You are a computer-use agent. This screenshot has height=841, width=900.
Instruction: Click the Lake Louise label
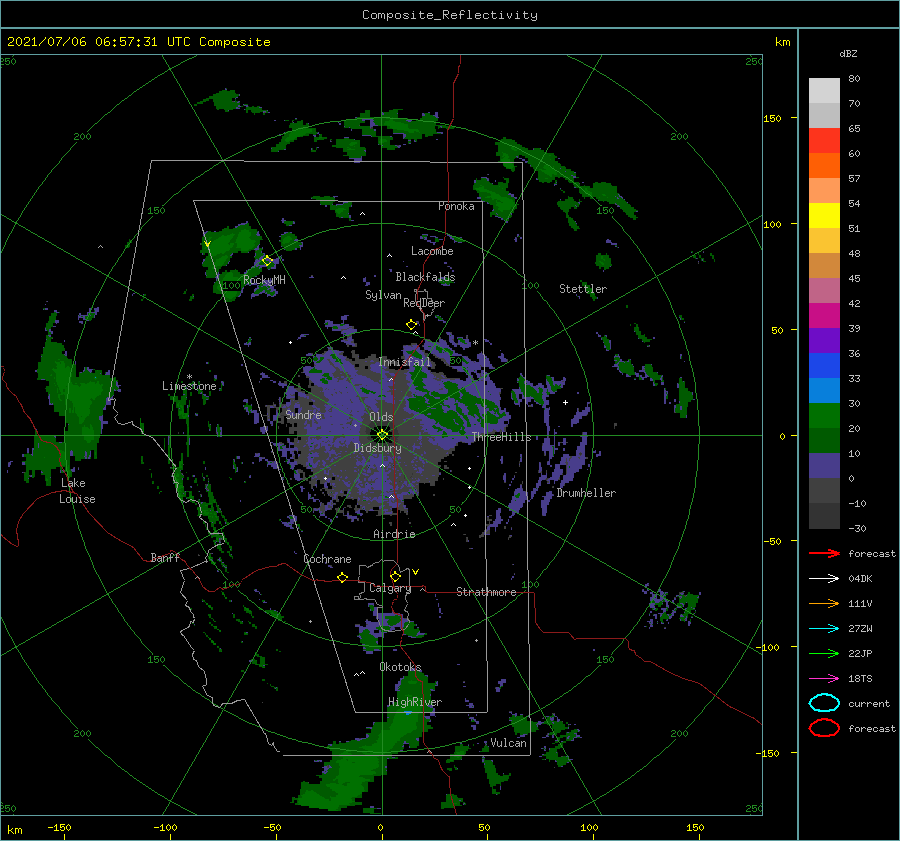(x=77, y=491)
